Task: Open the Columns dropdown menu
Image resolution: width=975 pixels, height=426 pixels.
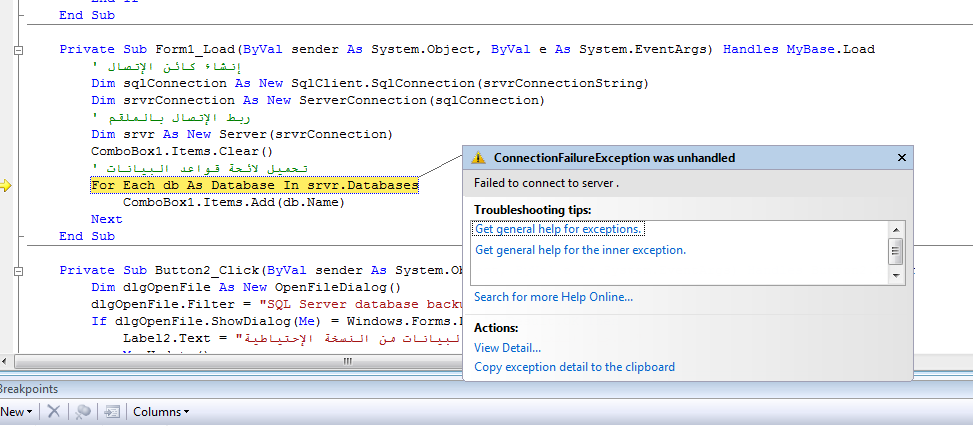Action: point(161,412)
